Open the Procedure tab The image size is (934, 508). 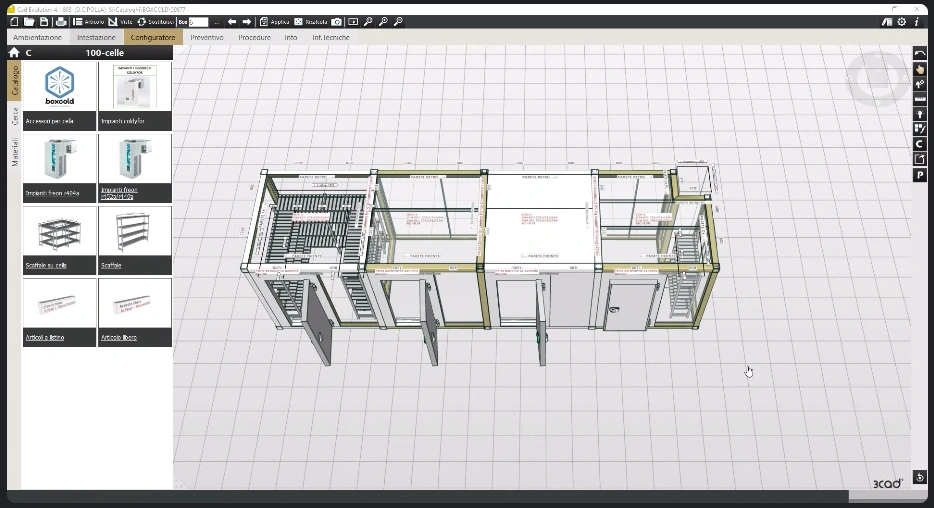coord(254,37)
